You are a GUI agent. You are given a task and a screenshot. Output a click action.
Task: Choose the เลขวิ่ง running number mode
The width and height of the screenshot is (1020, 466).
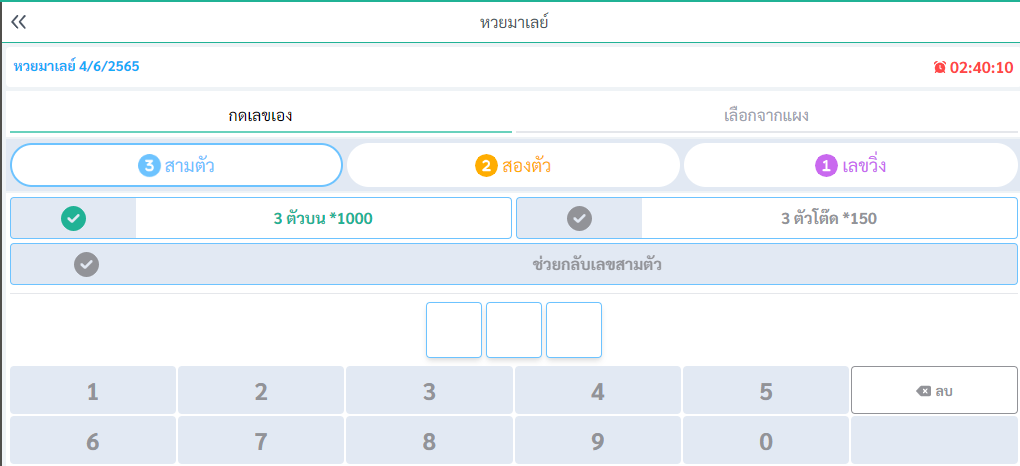point(850,165)
